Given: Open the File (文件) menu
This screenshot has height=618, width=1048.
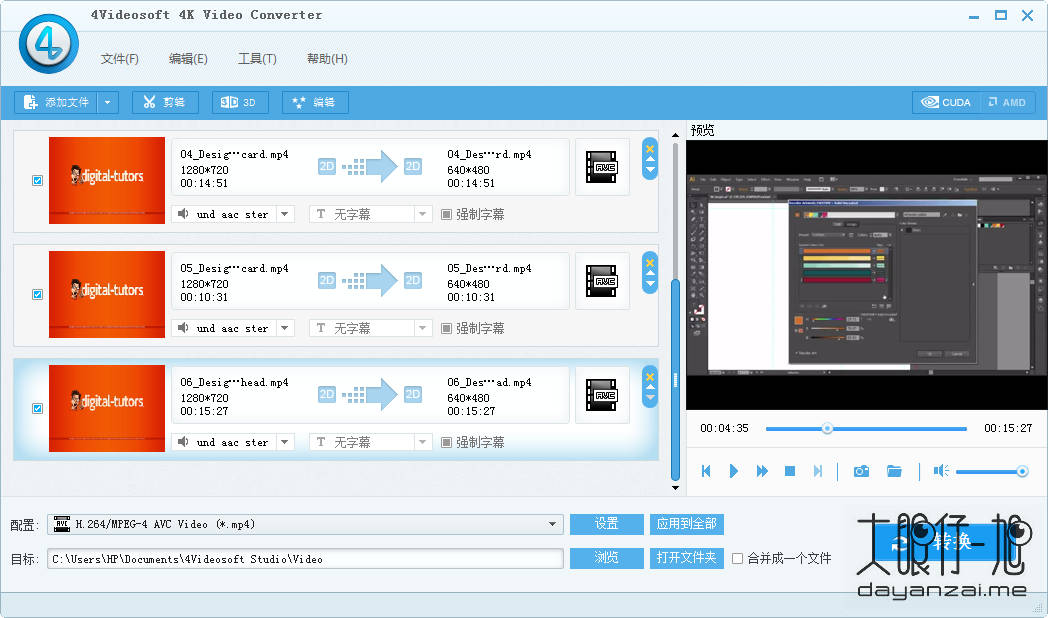Looking at the screenshot, I should (120, 59).
